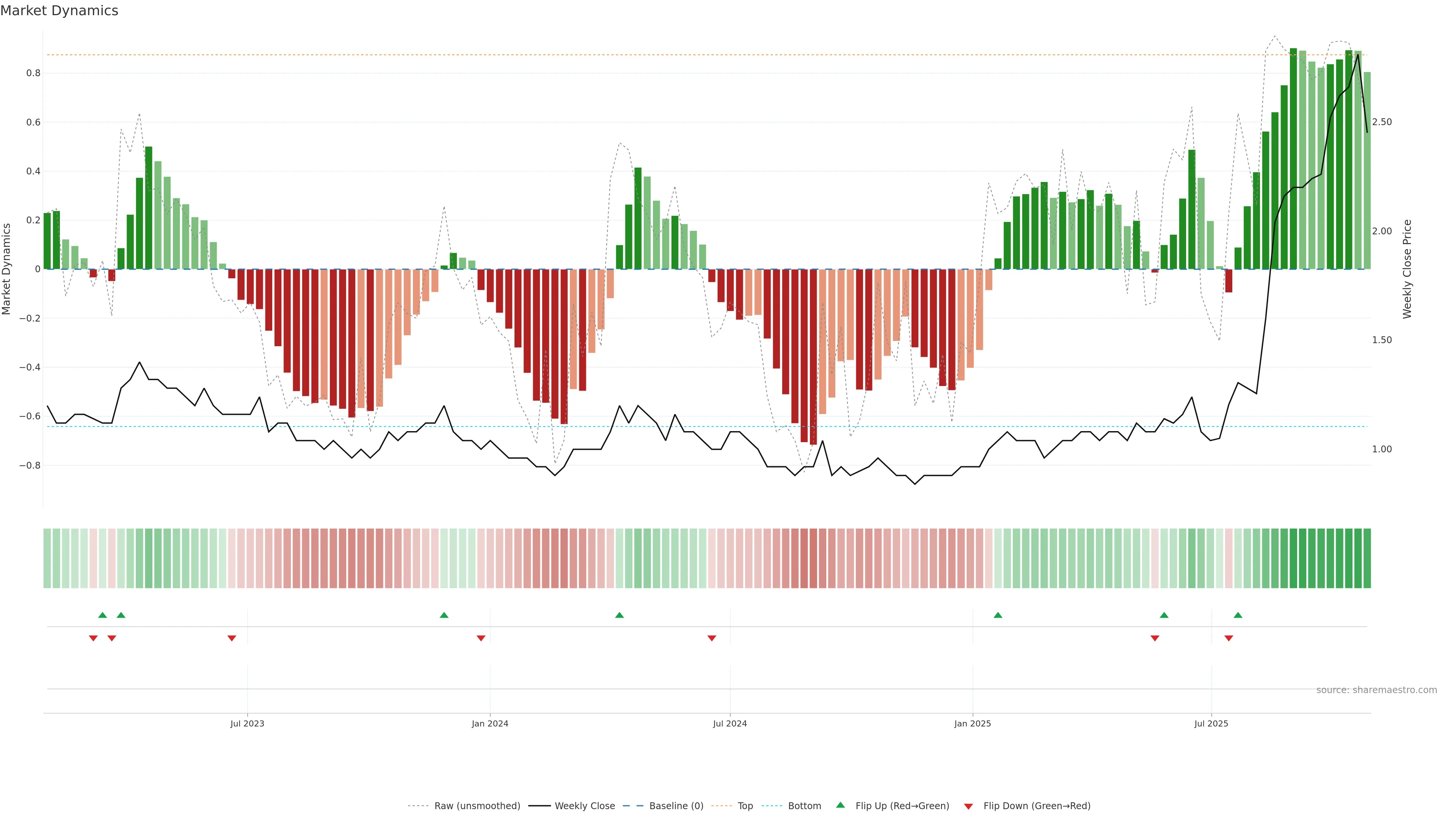Click the Jul 2023 axis label
This screenshot has width=1456, height=819.
247,723
